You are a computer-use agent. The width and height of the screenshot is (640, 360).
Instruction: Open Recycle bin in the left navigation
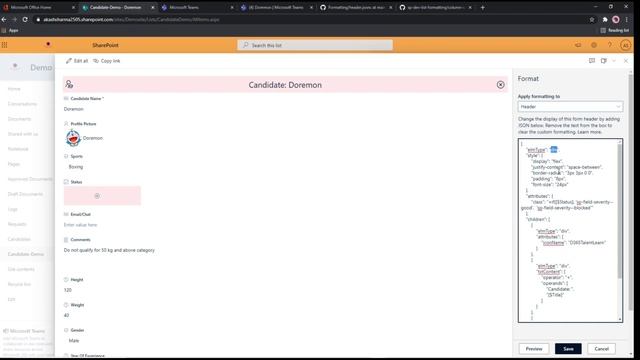click(19, 284)
